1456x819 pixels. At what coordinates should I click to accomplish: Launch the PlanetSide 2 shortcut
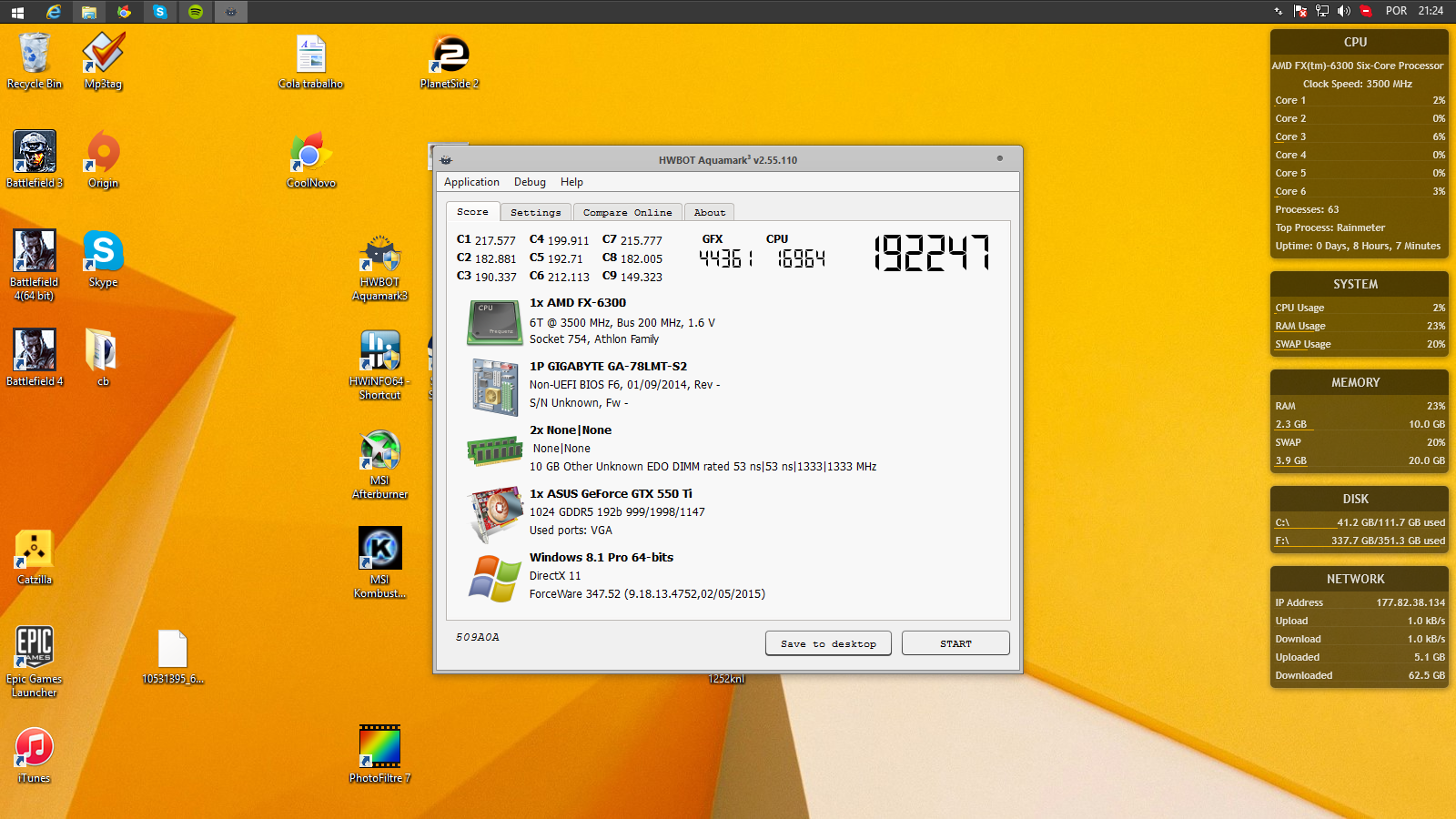pyautogui.click(x=450, y=60)
